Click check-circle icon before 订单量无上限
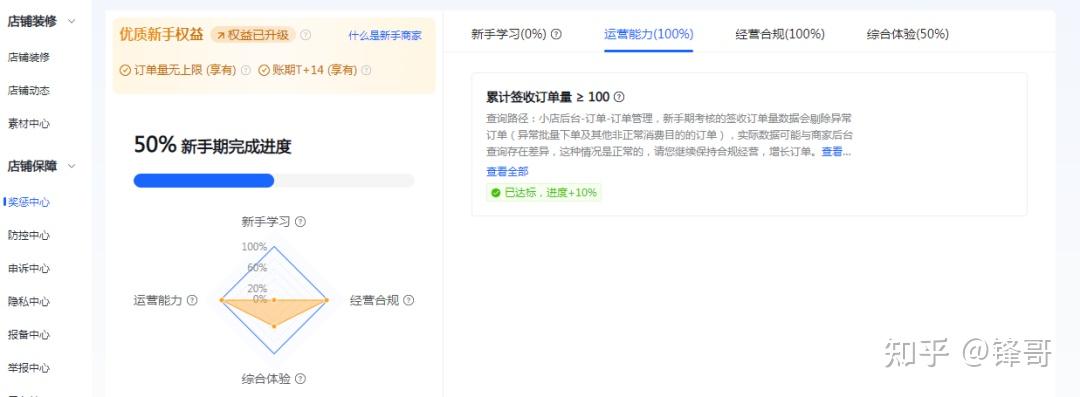1080x397 pixels. pos(125,70)
